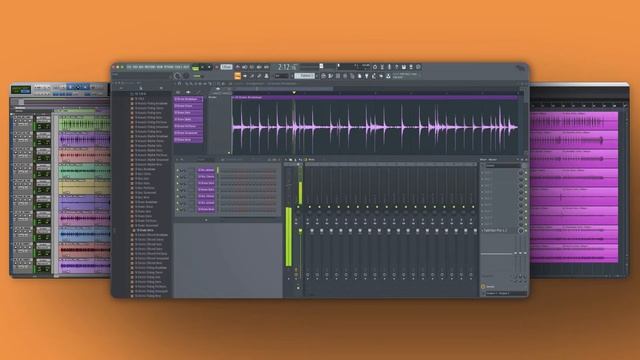640x360 pixels.
Task: Select the yellow clip in the Pro Tools window
Action: click(84, 187)
